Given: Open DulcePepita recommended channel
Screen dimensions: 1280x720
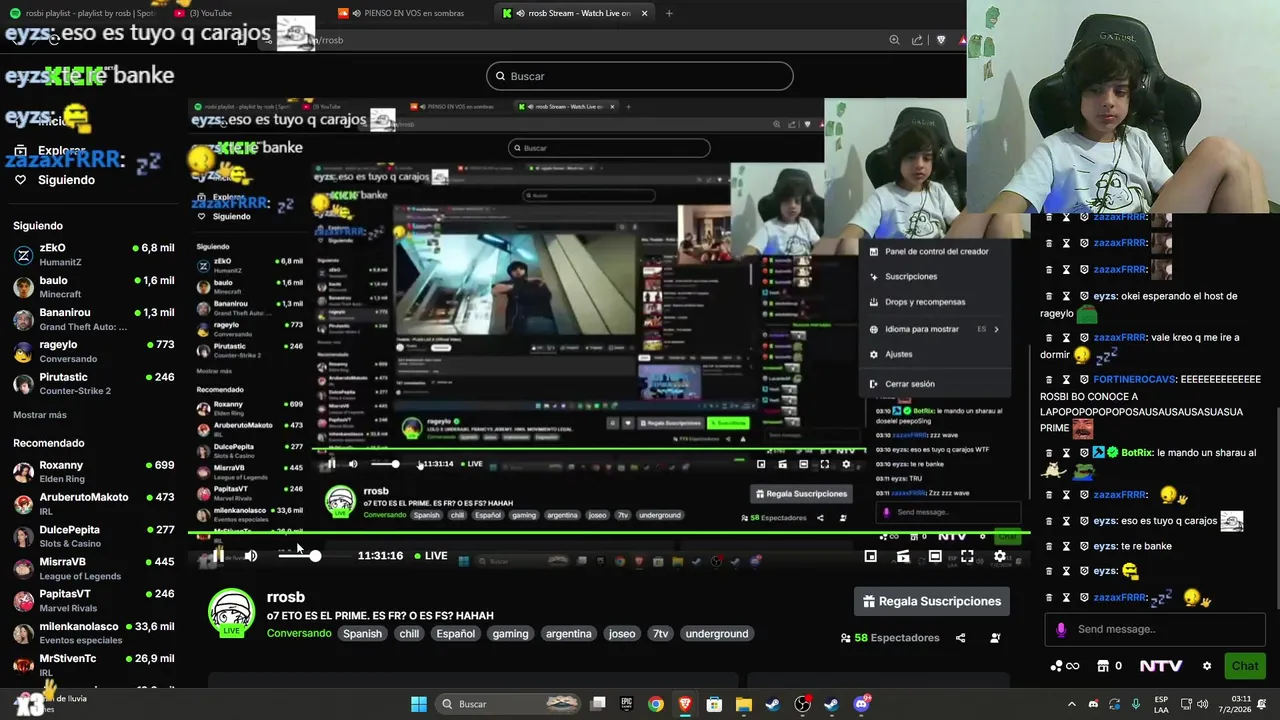Looking at the screenshot, I should pyautogui.click(x=94, y=536).
